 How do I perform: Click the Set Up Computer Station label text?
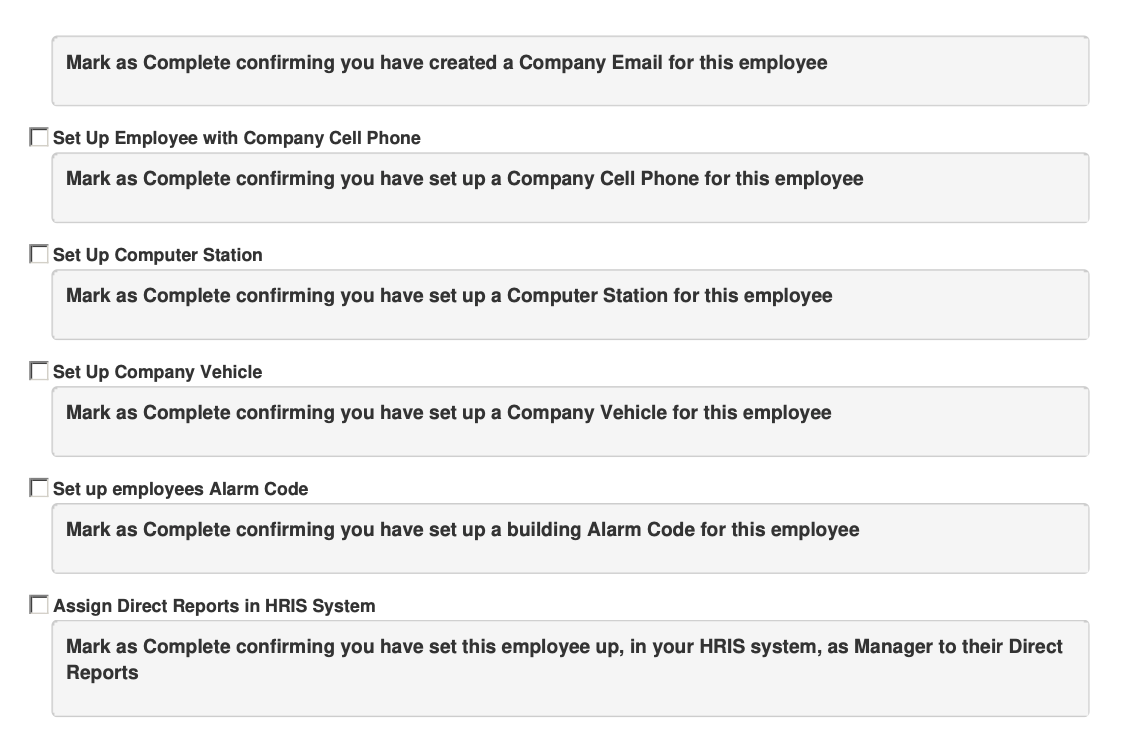[158, 255]
